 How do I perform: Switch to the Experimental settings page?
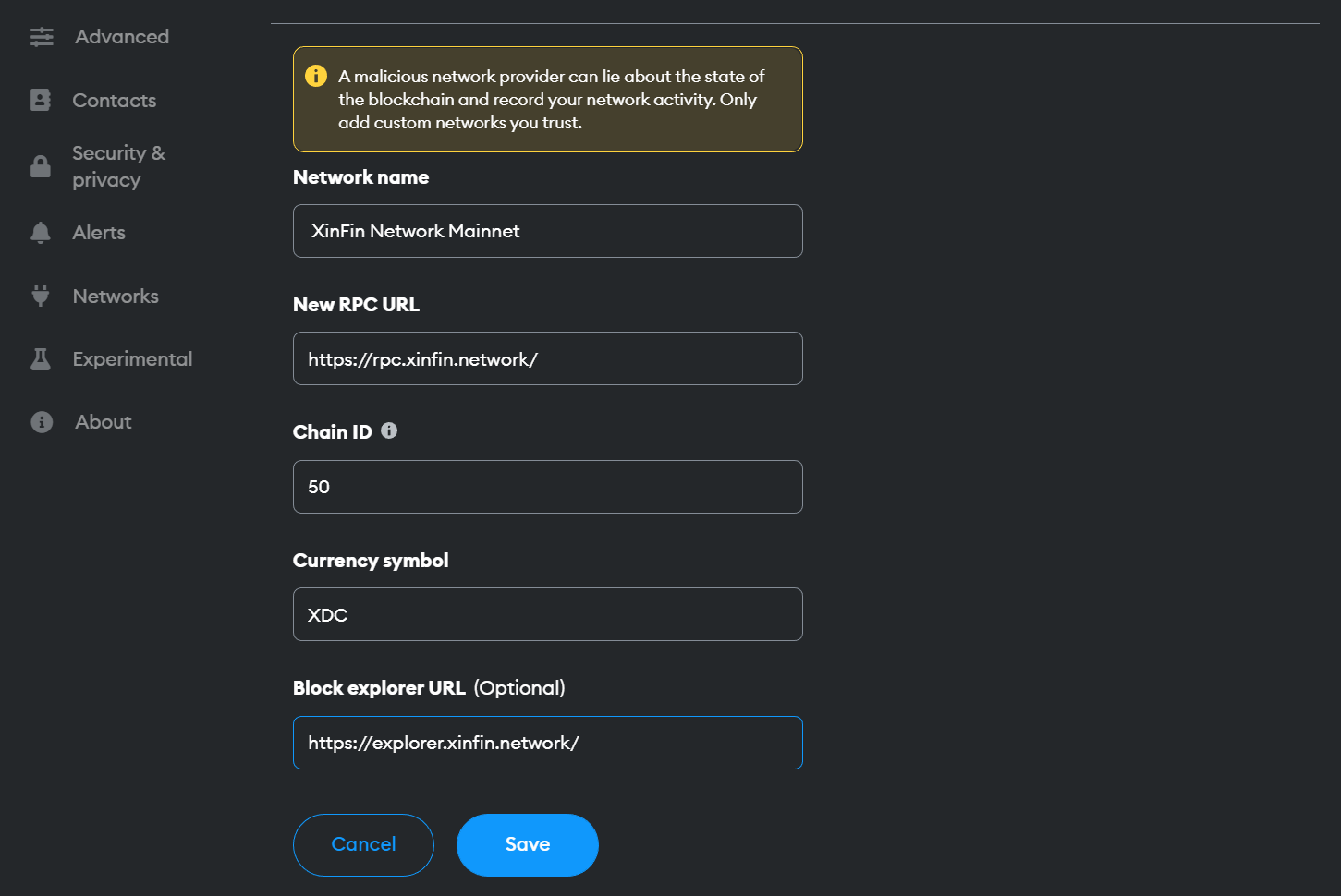pos(132,358)
